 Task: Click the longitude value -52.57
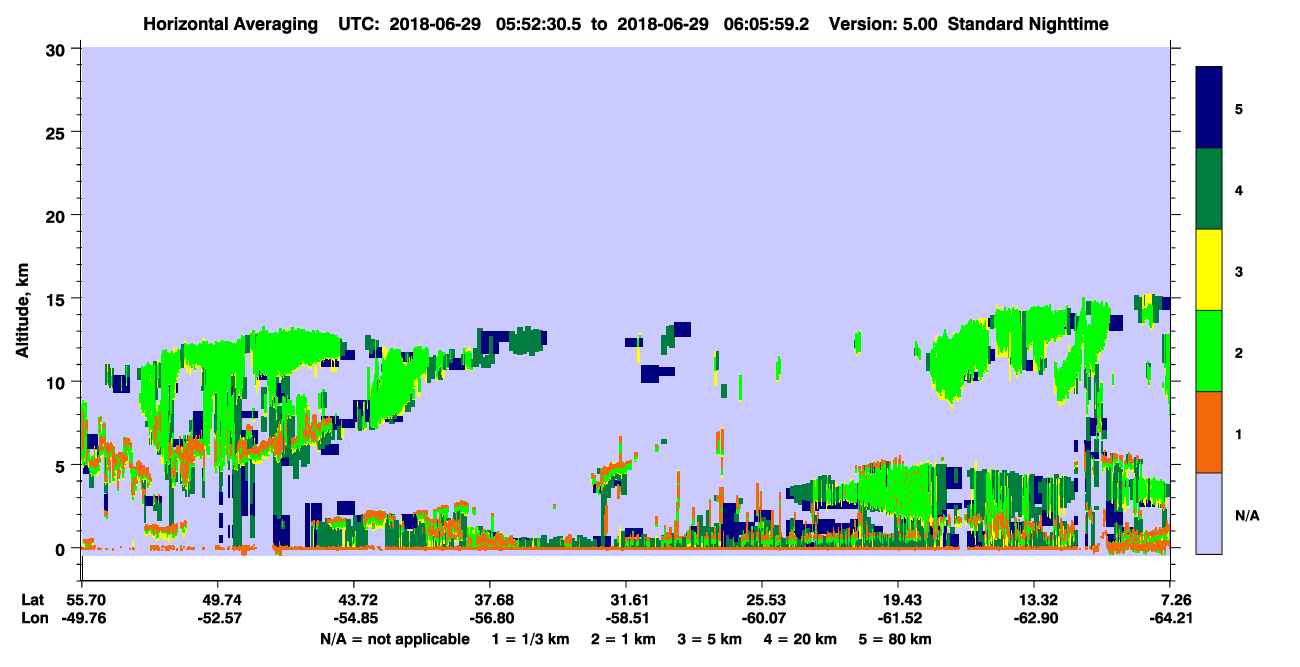pyautogui.click(x=218, y=619)
